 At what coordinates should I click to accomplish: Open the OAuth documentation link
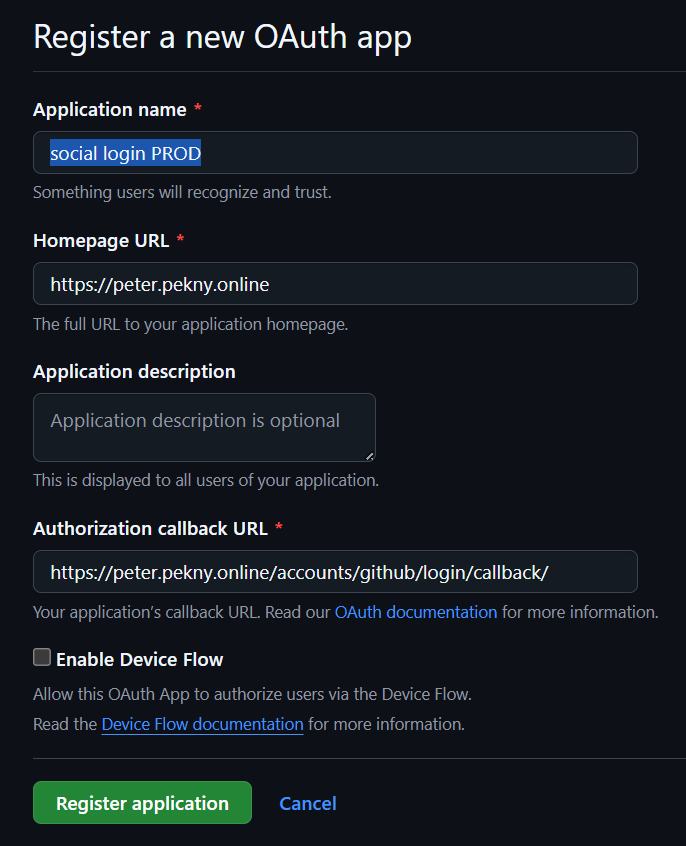(x=415, y=612)
